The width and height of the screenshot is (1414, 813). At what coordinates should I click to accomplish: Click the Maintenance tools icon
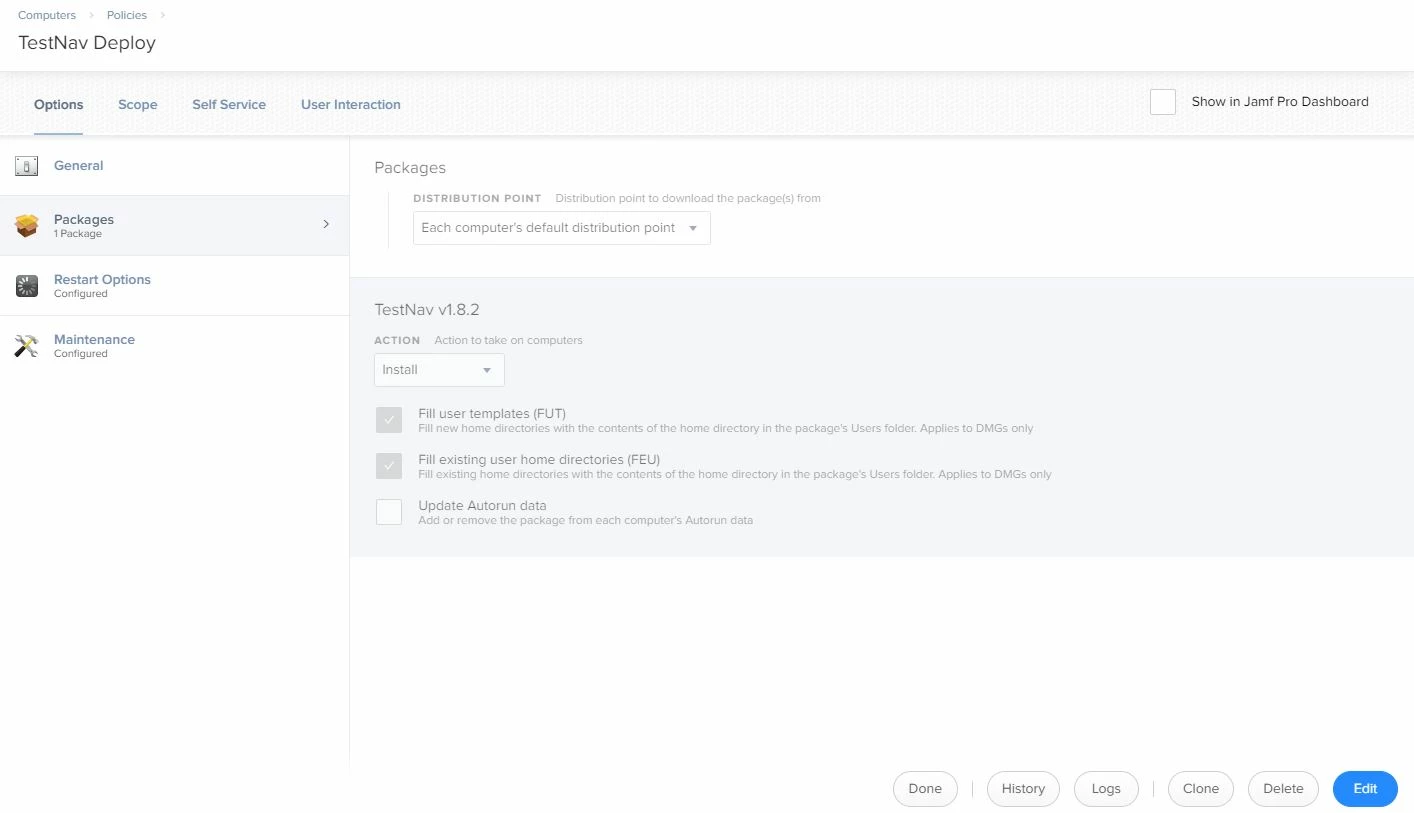(x=27, y=346)
